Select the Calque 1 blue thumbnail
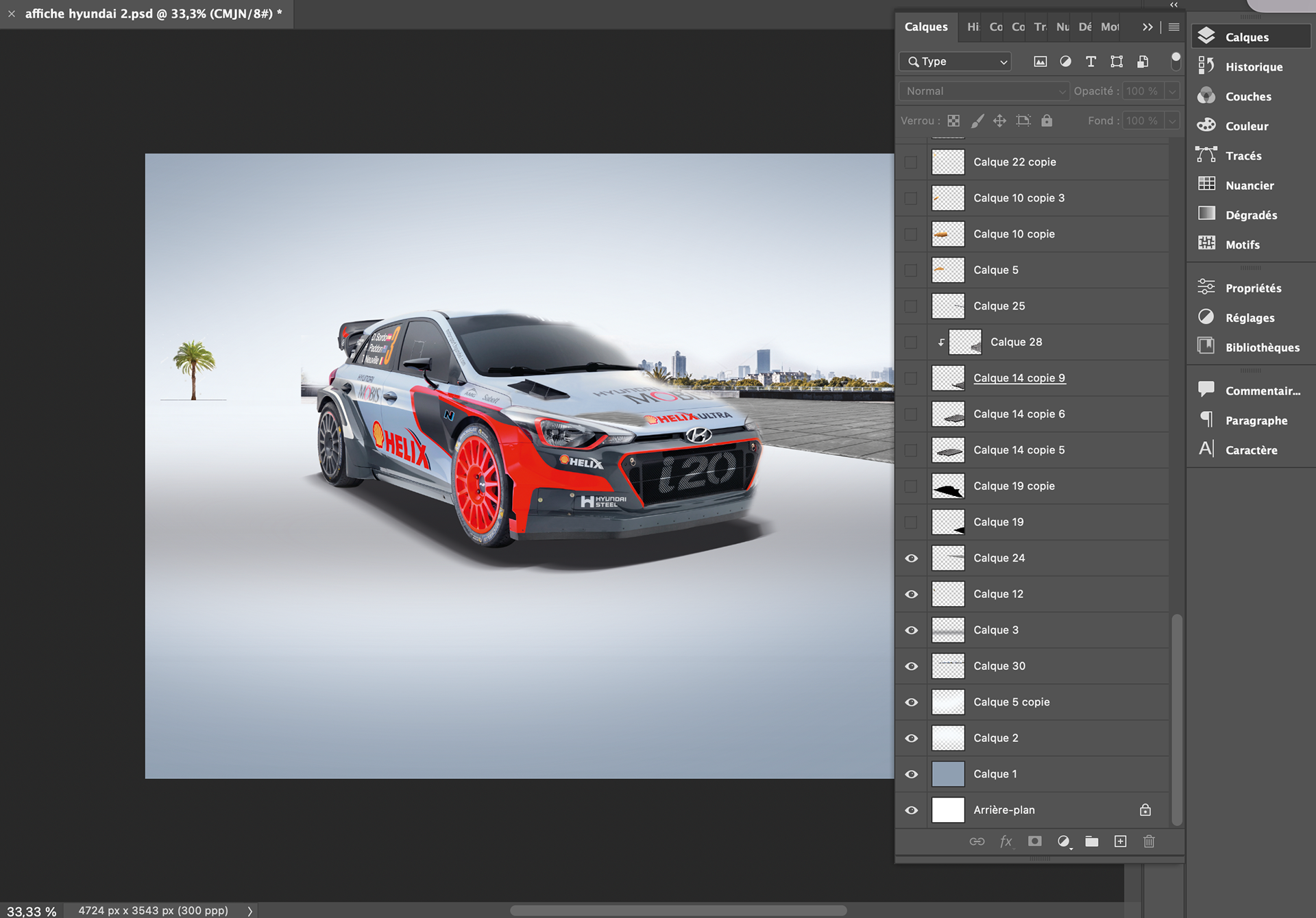Viewport: 1316px width, 918px height. click(948, 774)
